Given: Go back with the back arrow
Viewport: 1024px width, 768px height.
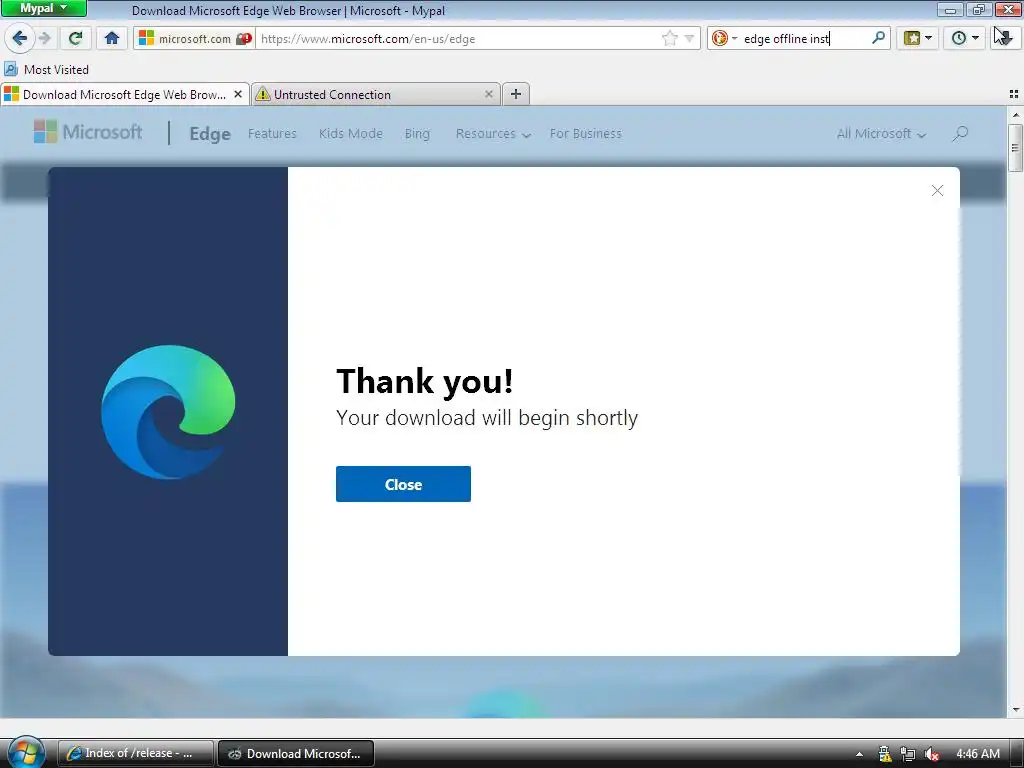Looking at the screenshot, I should [20, 38].
